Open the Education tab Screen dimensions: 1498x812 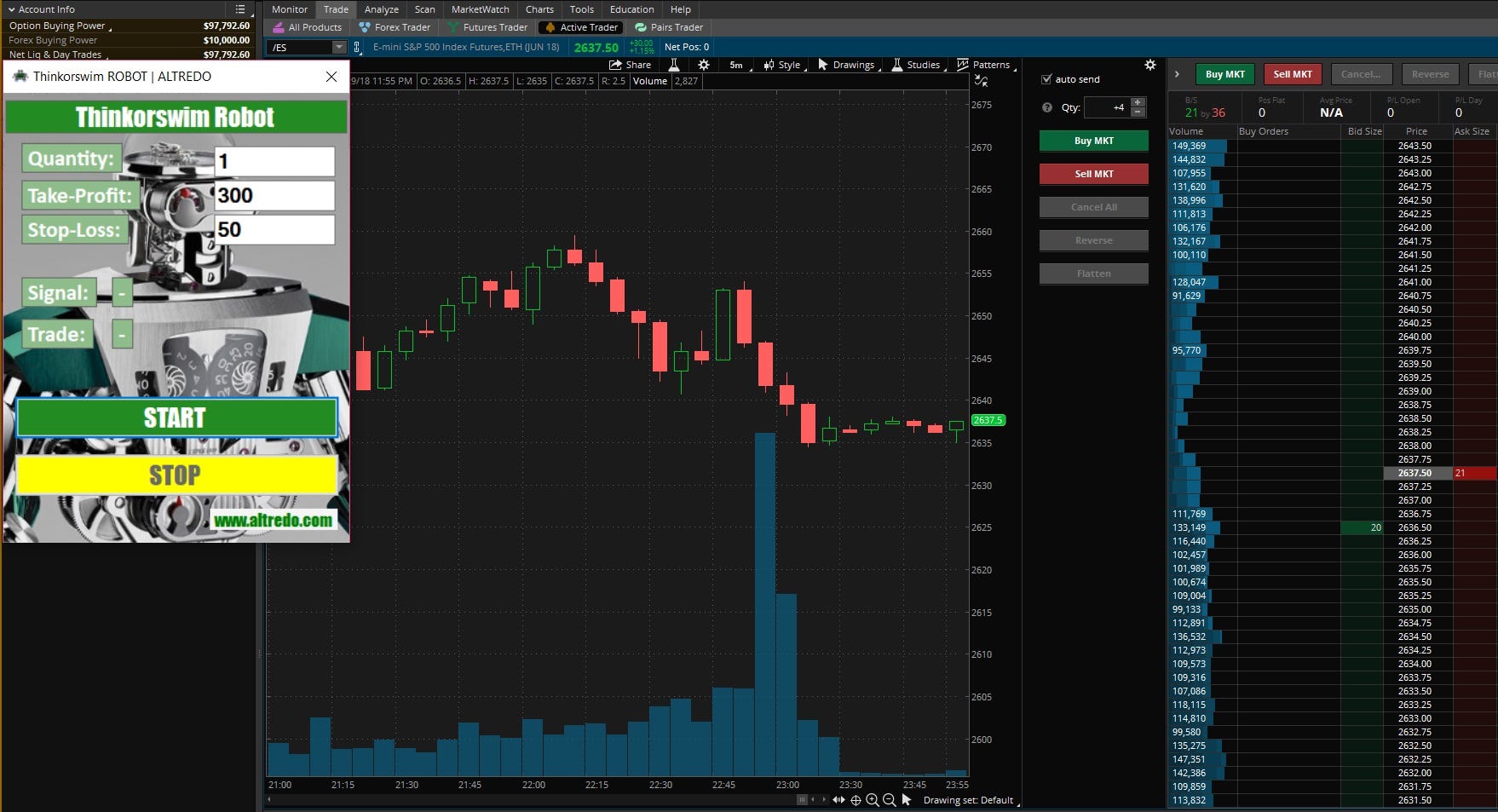[x=631, y=9]
